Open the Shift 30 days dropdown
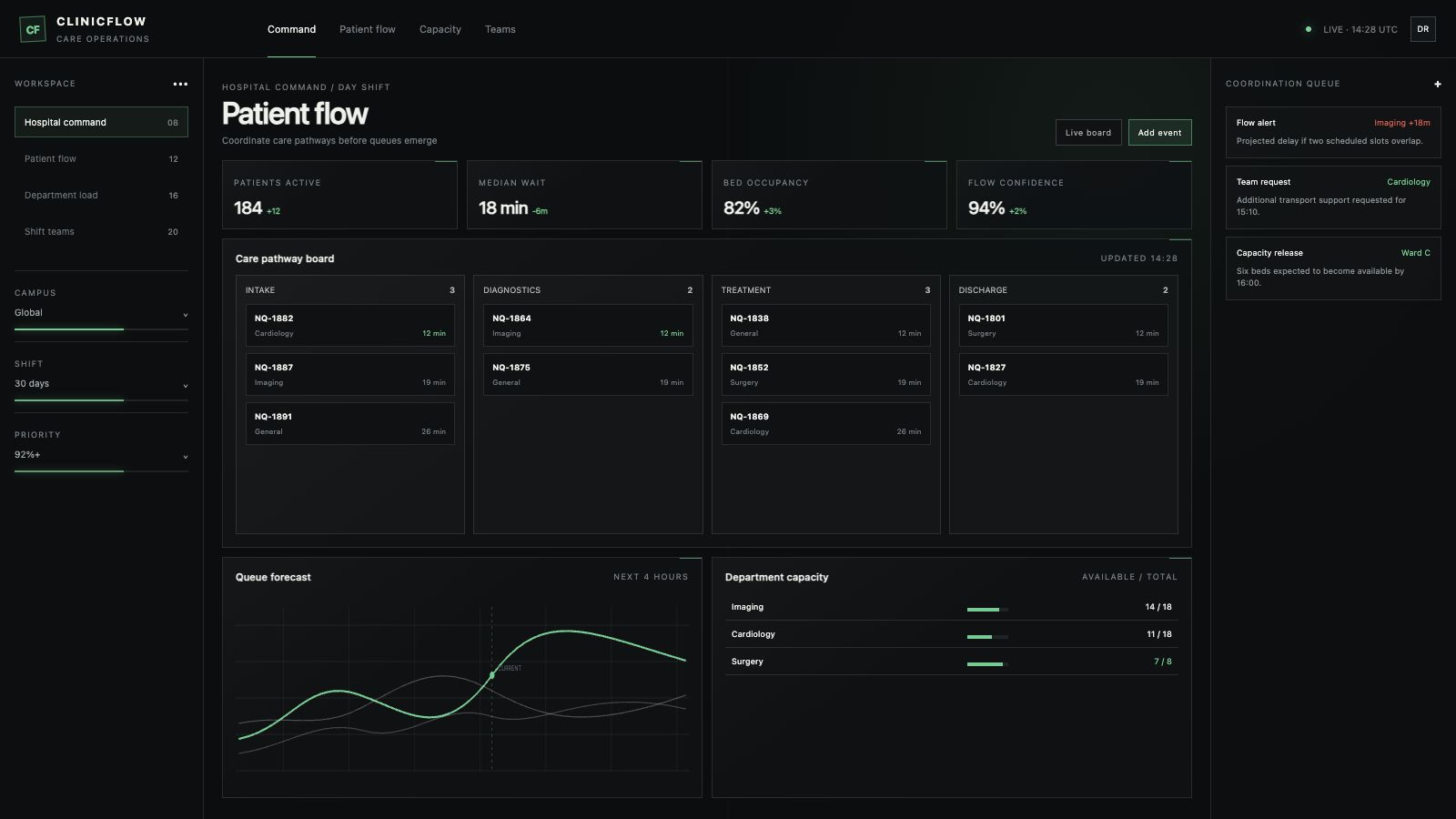 pyautogui.click(x=101, y=384)
